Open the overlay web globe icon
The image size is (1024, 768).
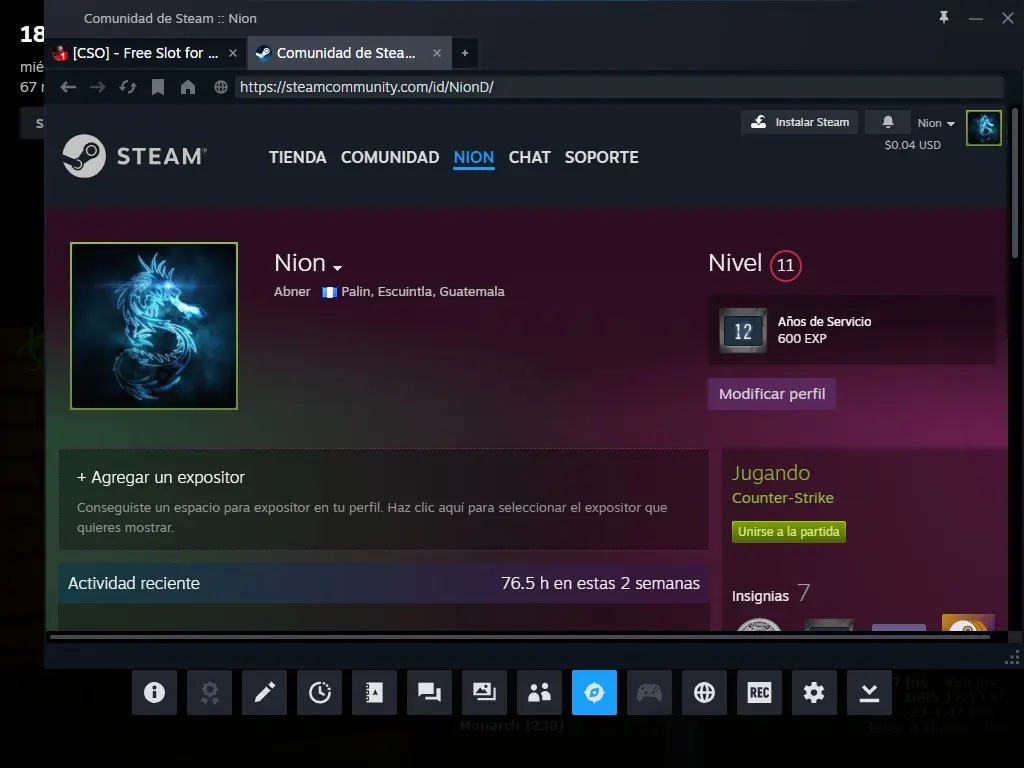coord(704,692)
